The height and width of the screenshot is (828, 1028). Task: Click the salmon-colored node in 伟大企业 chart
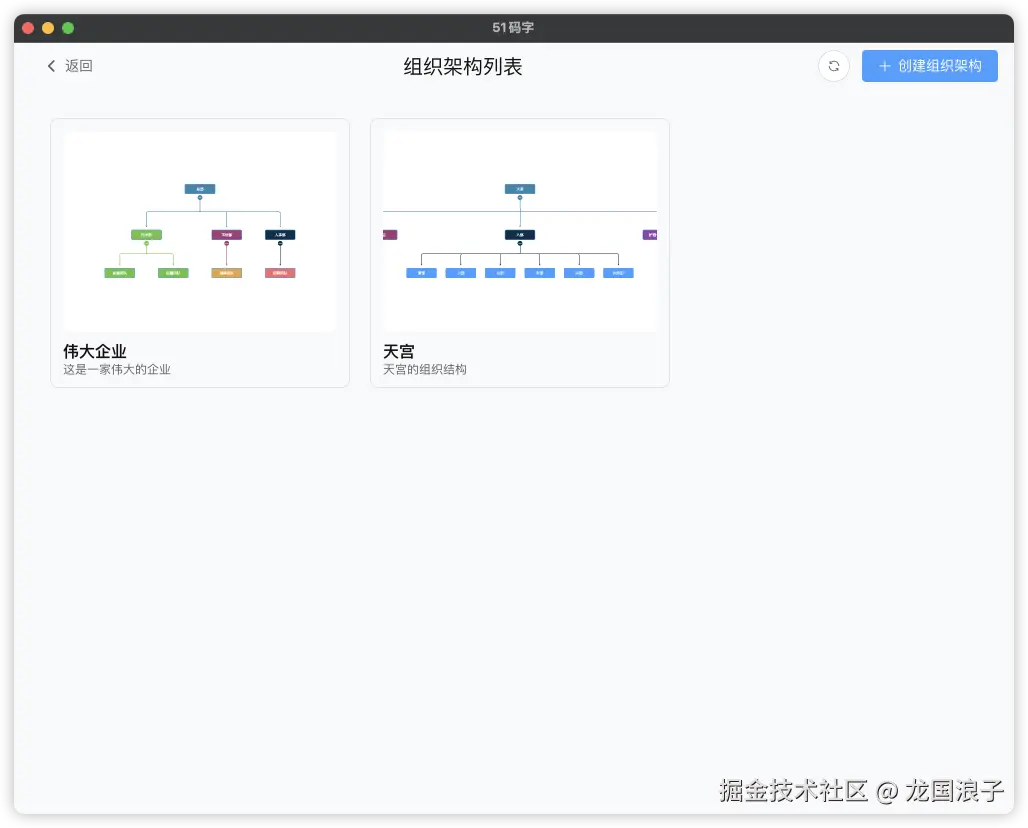(280, 273)
